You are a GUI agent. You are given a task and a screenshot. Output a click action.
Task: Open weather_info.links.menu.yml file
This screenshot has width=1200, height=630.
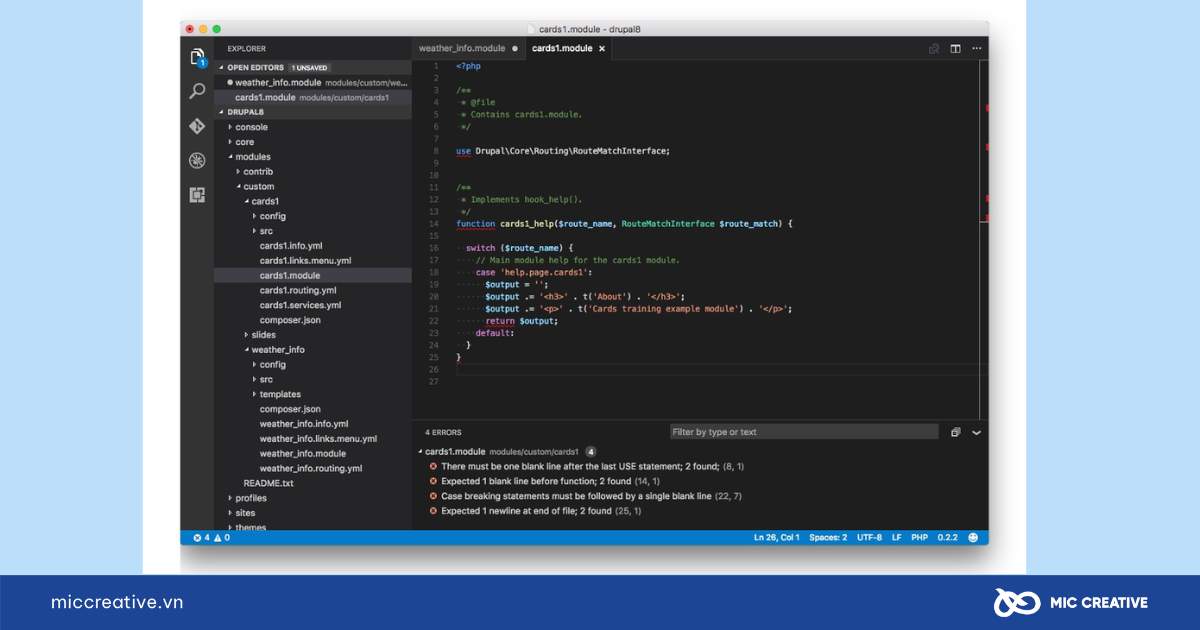tap(318, 438)
